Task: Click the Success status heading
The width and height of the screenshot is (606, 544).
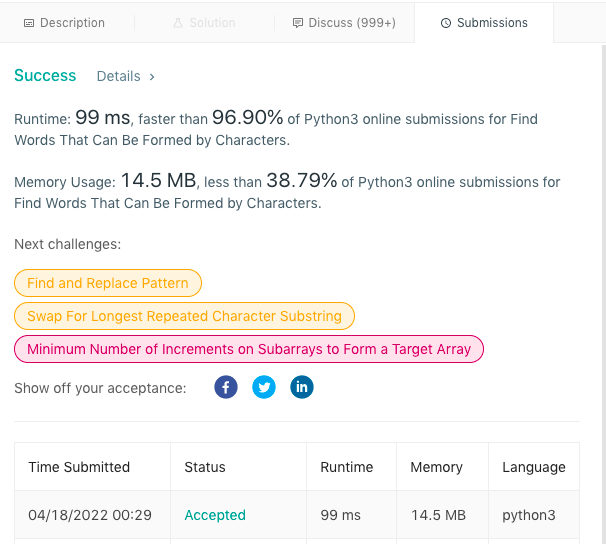Action: coord(45,76)
